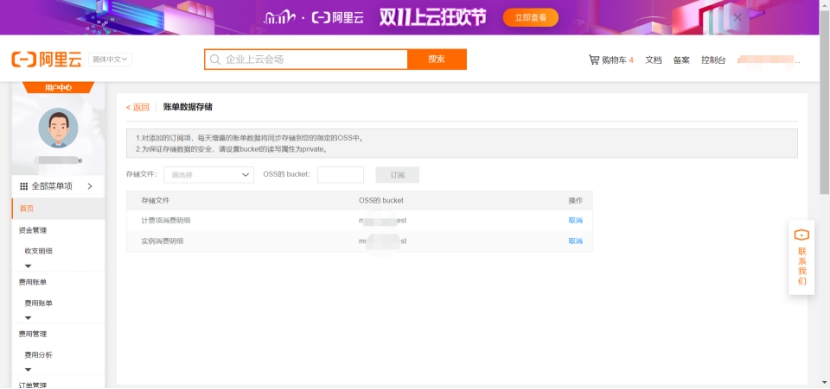Open 费用分析 in the sidebar
The height and width of the screenshot is (389, 830).
[39, 355]
